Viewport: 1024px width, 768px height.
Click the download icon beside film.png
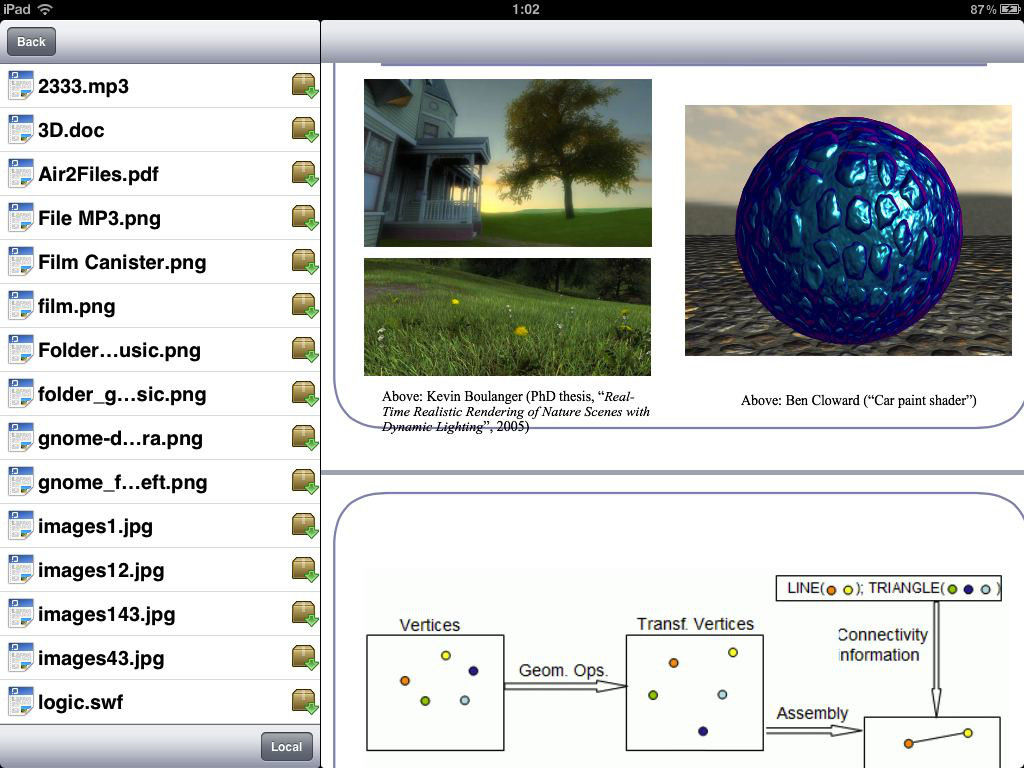click(x=304, y=306)
